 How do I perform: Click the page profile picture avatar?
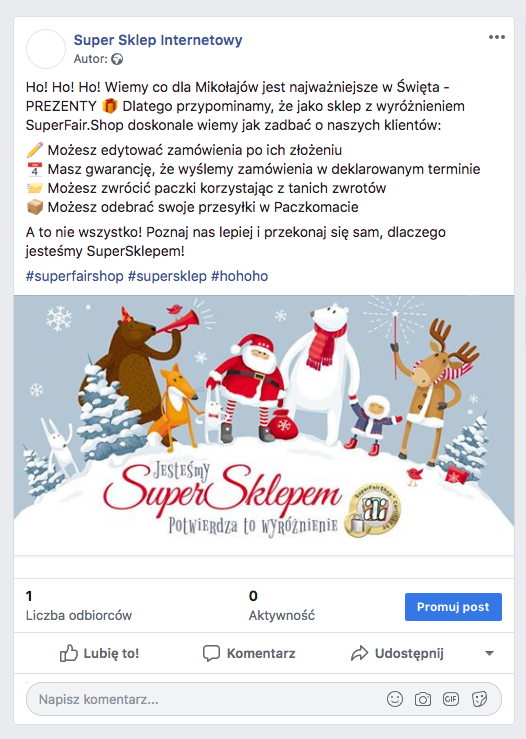pyautogui.click(x=46, y=49)
